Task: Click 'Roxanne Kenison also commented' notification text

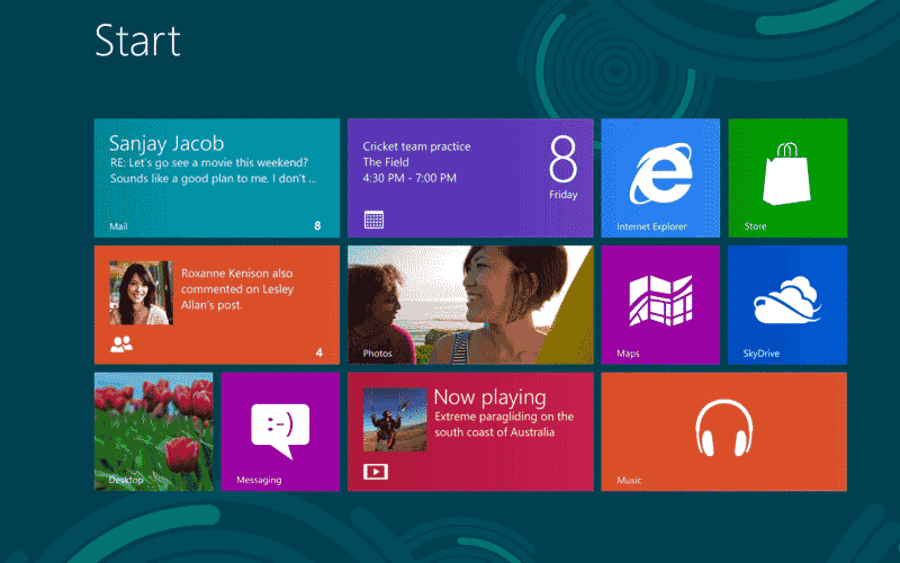Action: click(x=237, y=289)
